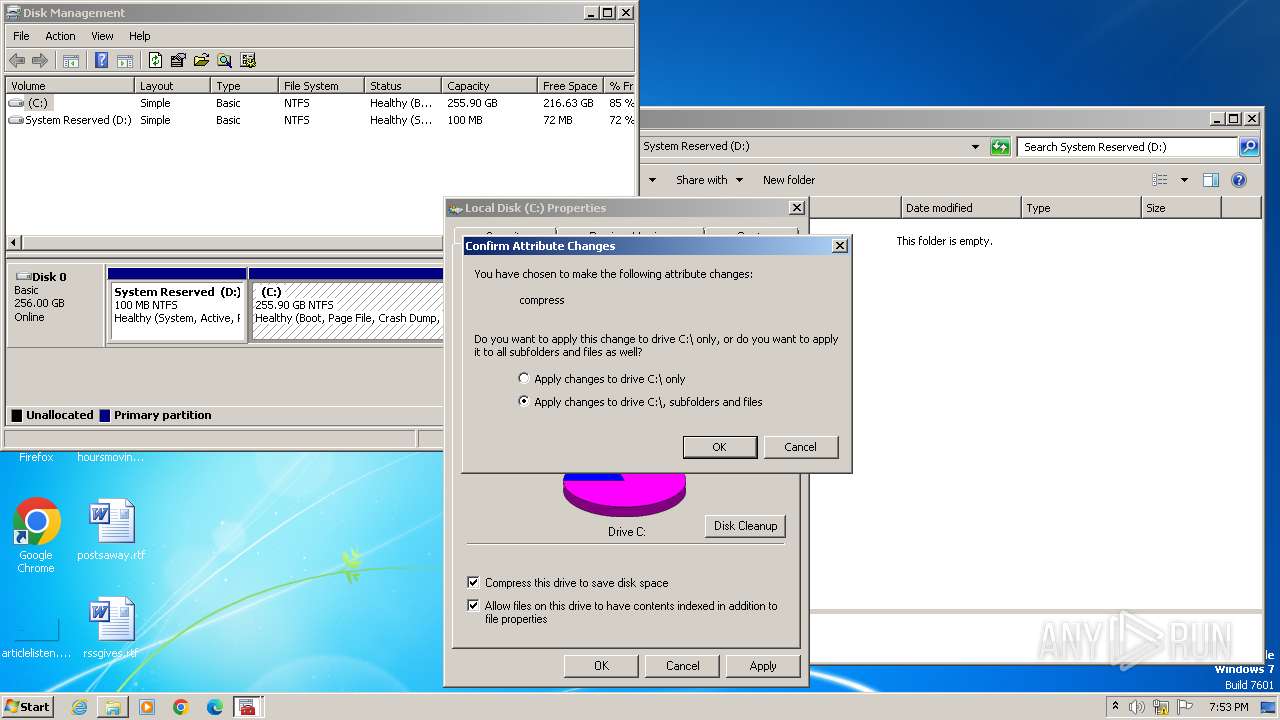Show hidden tray icons arrow
This screenshot has width=1280, height=720.
tap(1115, 707)
